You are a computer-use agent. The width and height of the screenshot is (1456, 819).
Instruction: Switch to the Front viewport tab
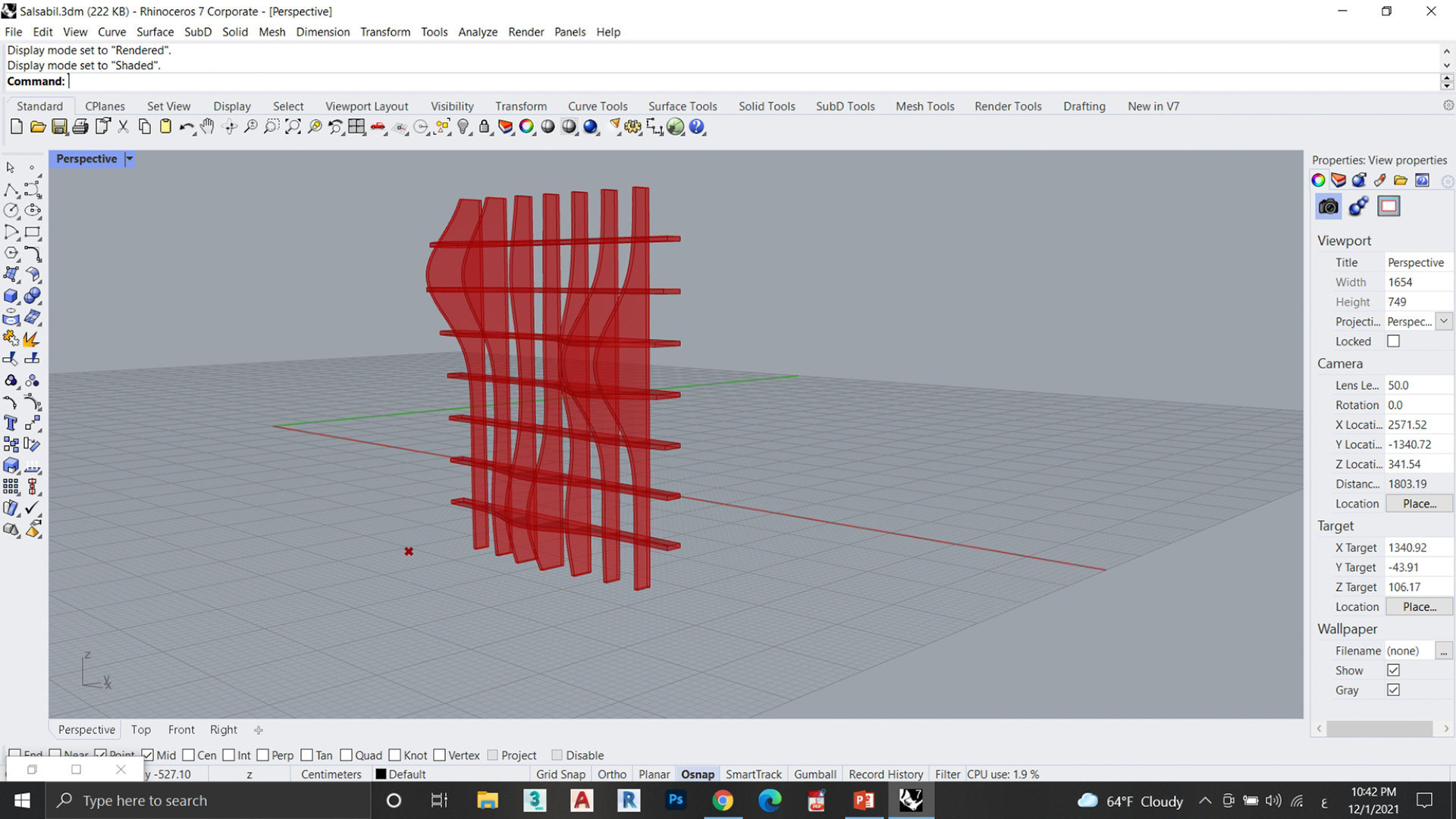(181, 730)
